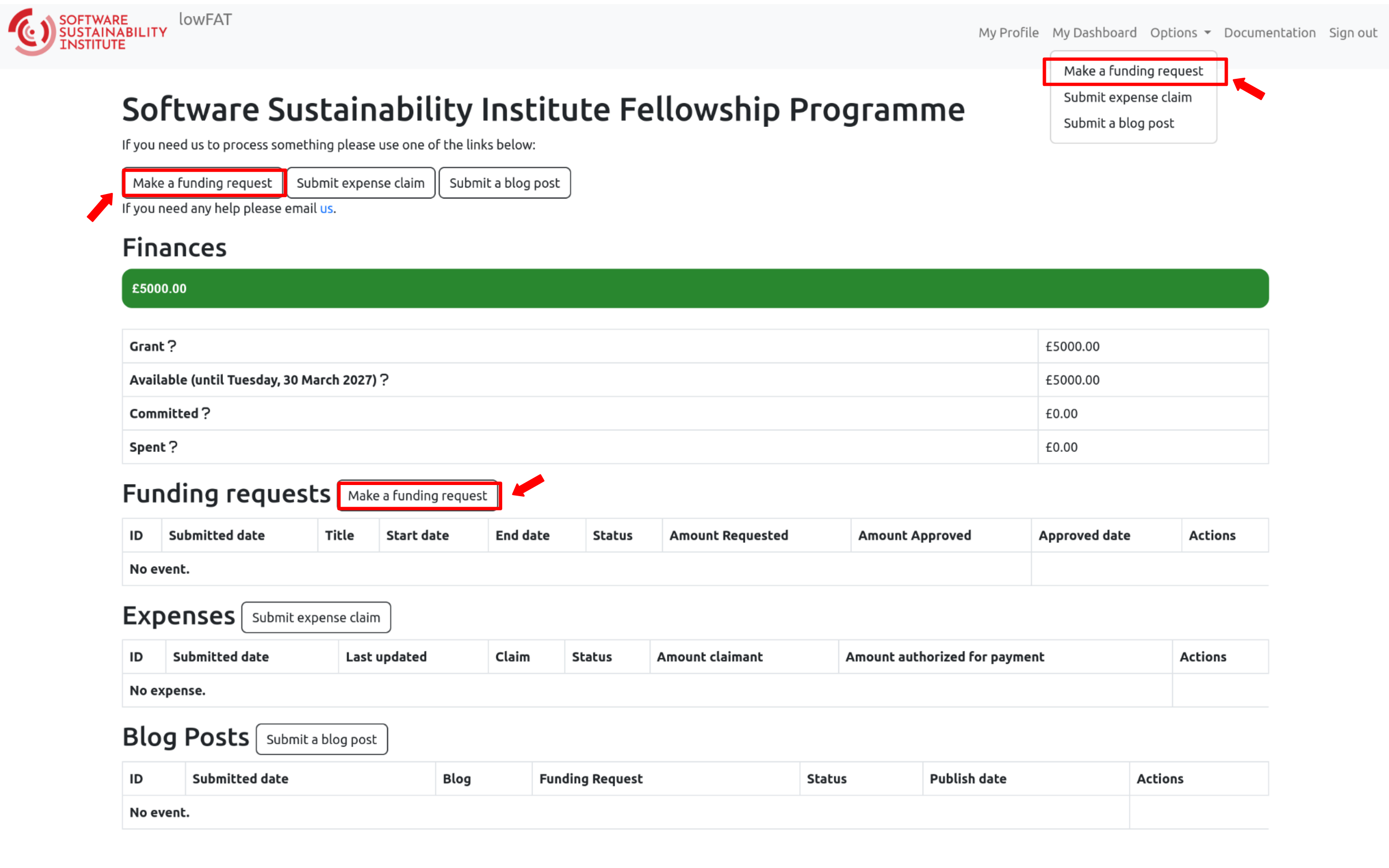1389x868 pixels.
Task: Open the Documentation page
Action: pos(1270,33)
